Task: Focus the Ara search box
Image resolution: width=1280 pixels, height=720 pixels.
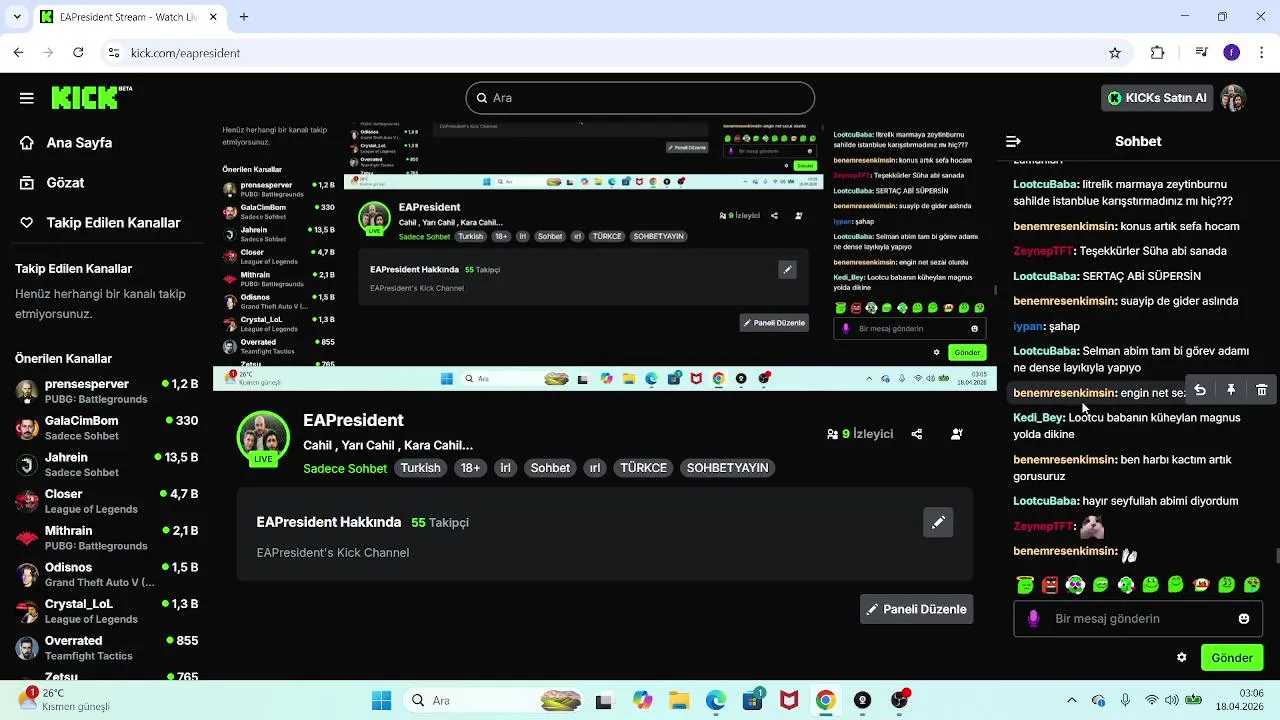Action: 640,98
